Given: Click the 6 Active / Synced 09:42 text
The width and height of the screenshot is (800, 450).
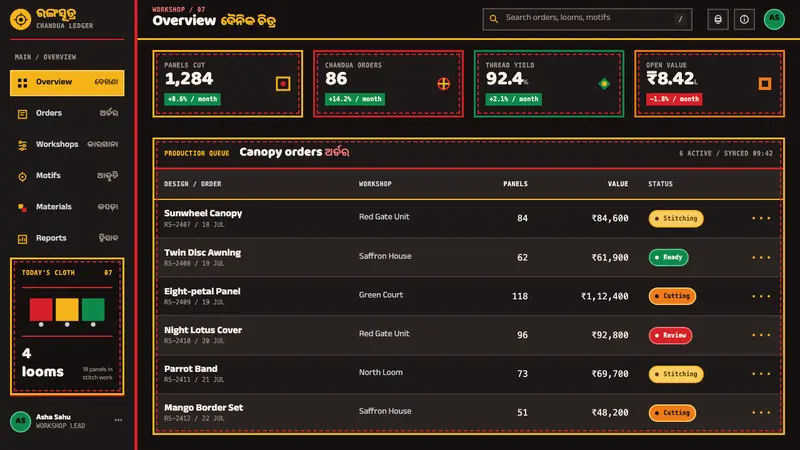Looking at the screenshot, I should [x=726, y=154].
